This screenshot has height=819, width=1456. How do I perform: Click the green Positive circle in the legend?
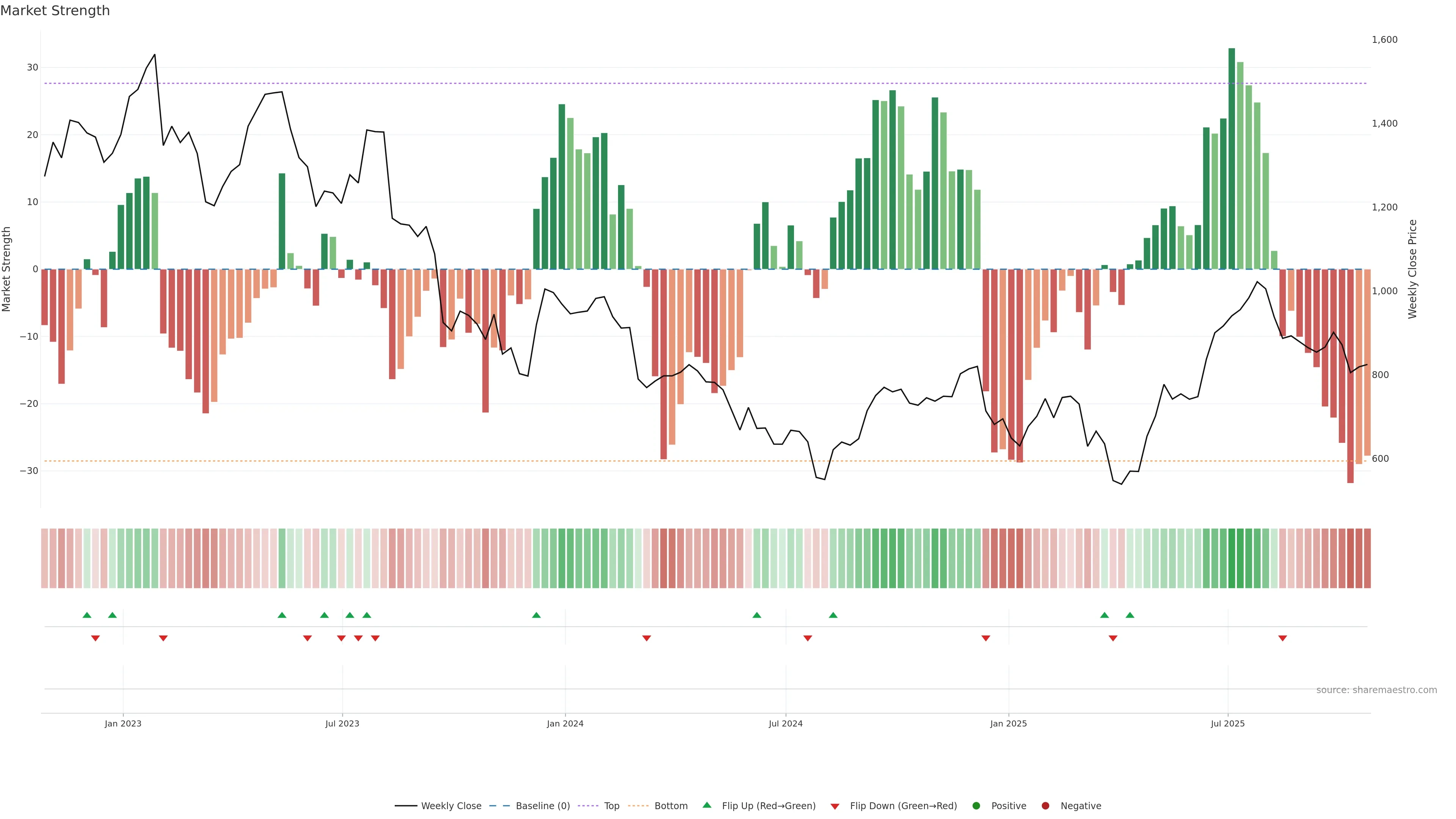tap(976, 806)
